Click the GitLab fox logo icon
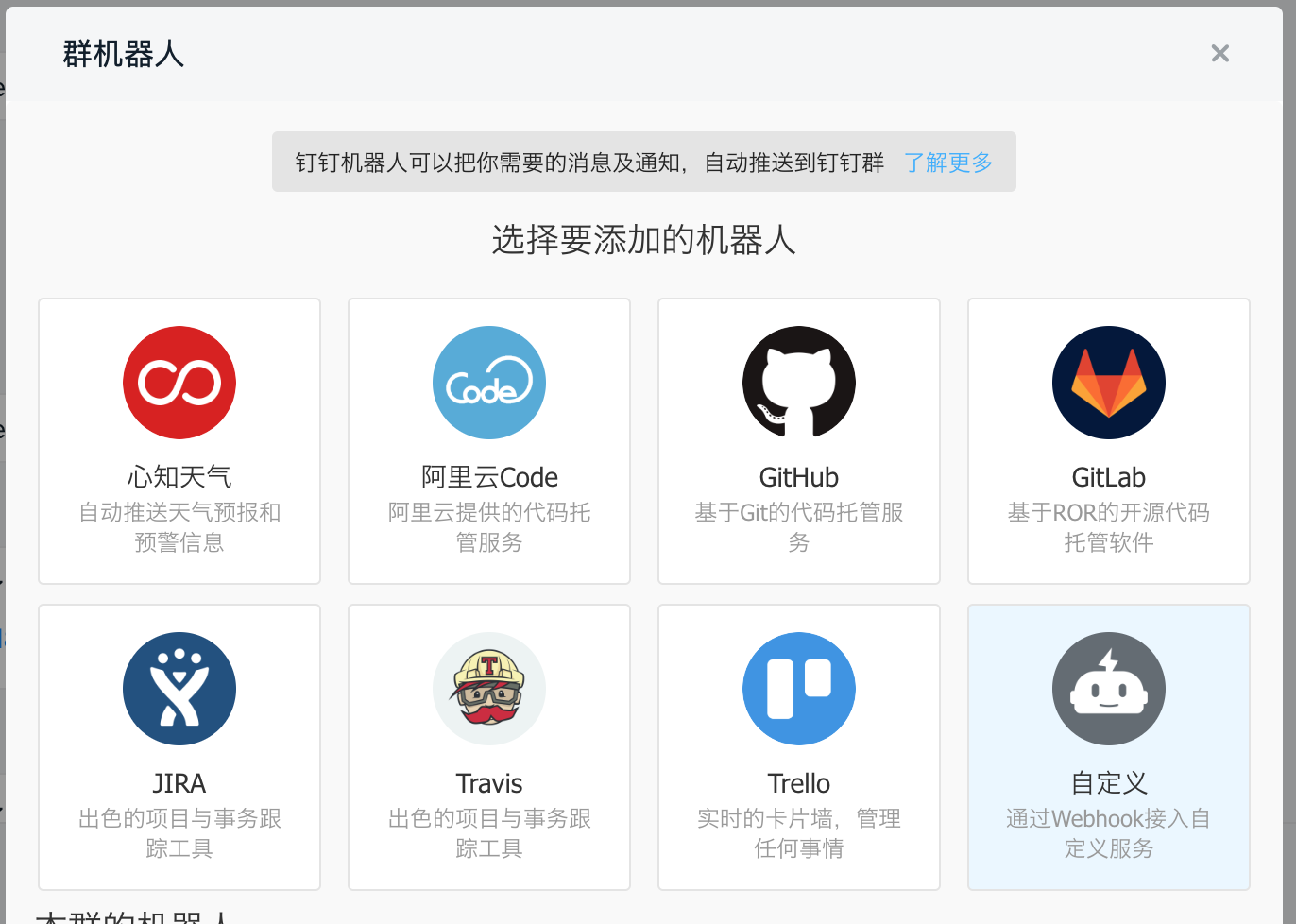Screen dimensions: 1296x924 click(x=1109, y=383)
